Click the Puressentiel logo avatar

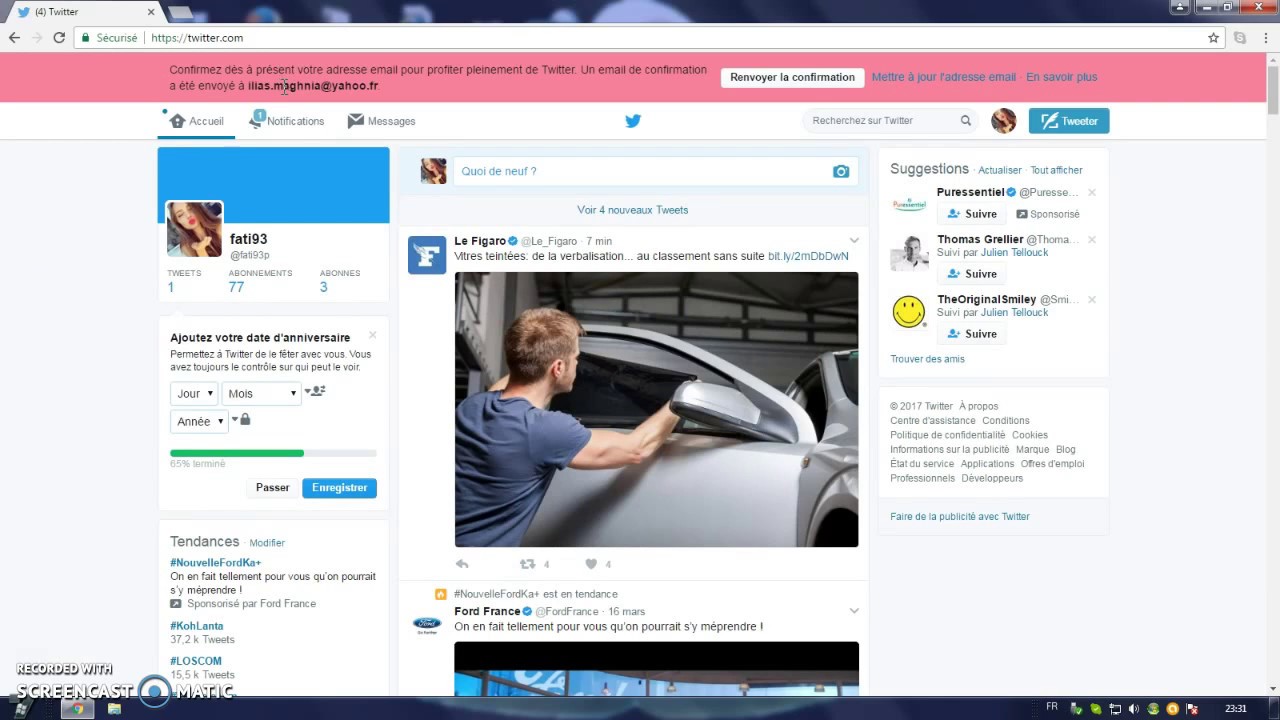point(909,204)
